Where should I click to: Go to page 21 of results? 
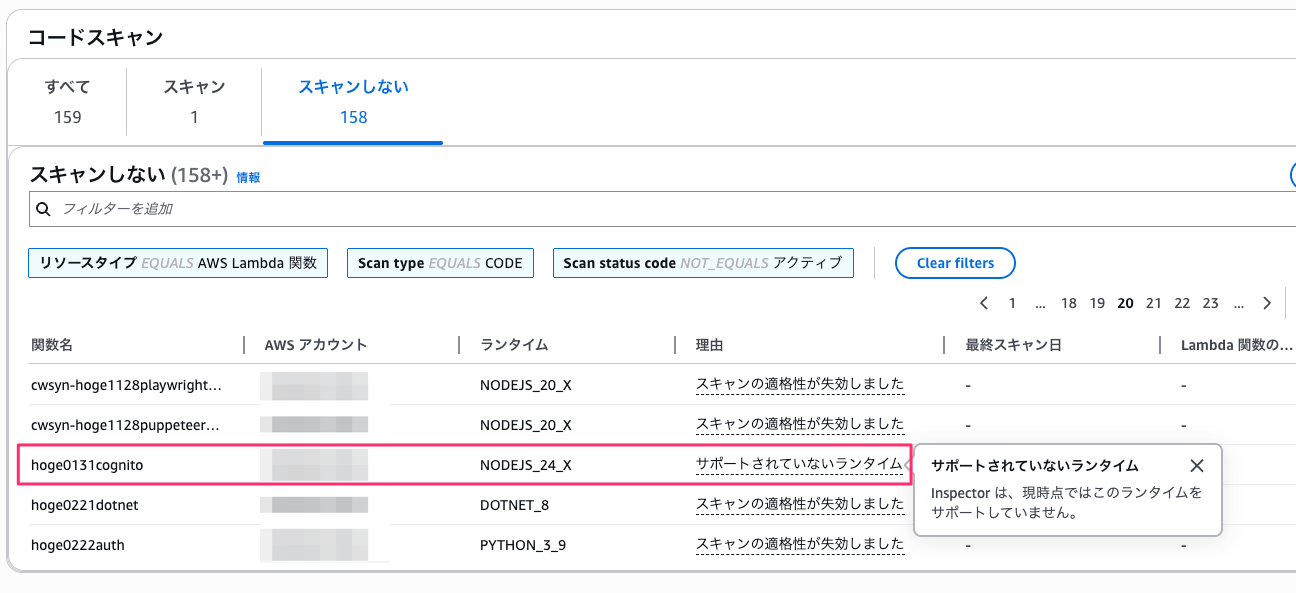tap(1153, 303)
